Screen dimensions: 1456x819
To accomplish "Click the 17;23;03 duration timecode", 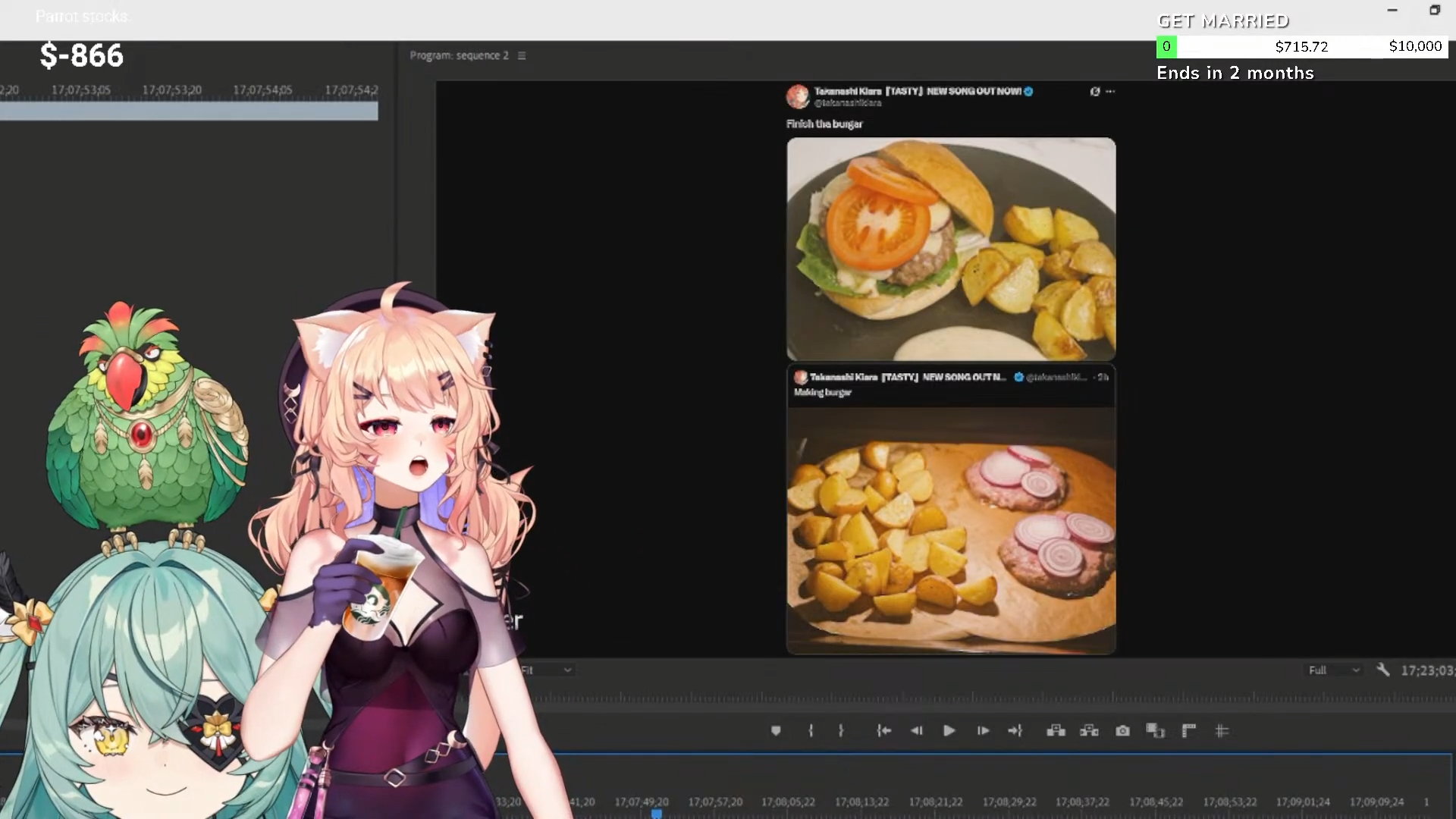I will tap(1428, 670).
